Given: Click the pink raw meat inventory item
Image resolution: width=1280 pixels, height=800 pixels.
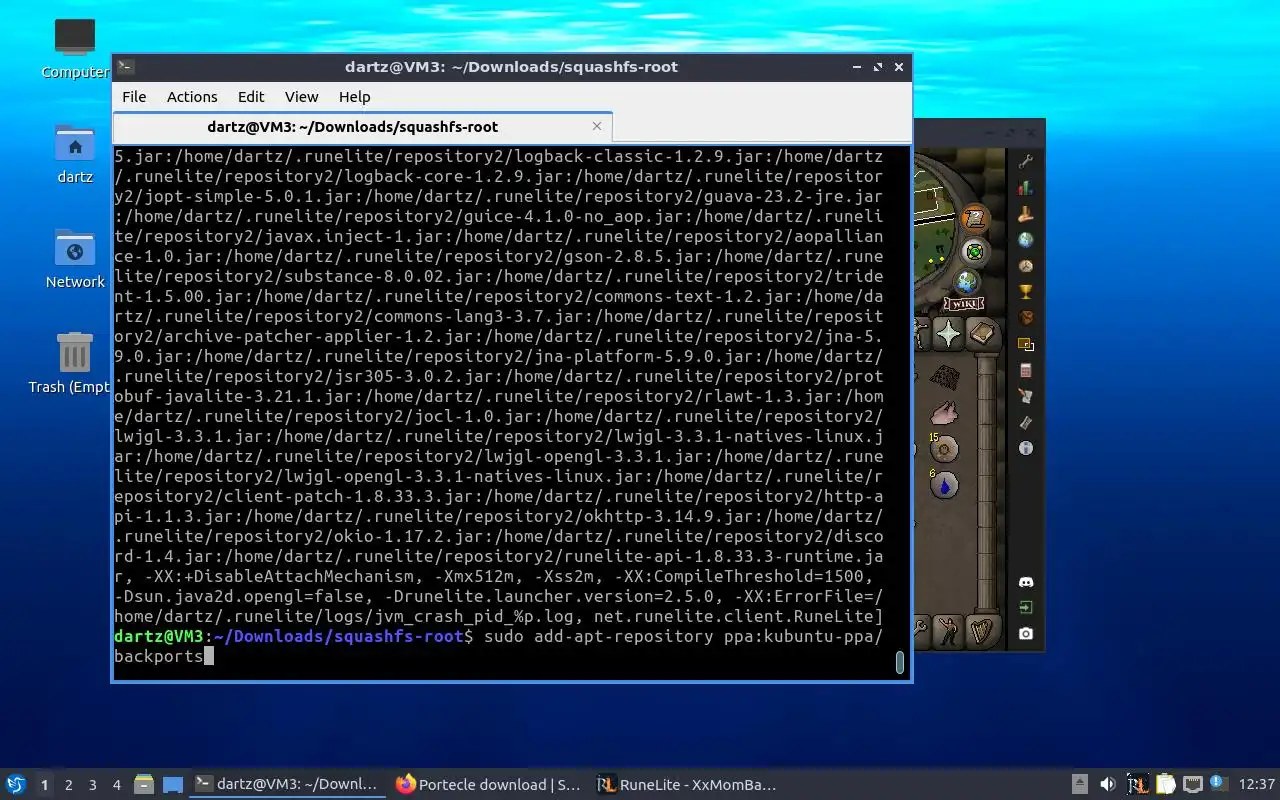Looking at the screenshot, I should pos(943,411).
